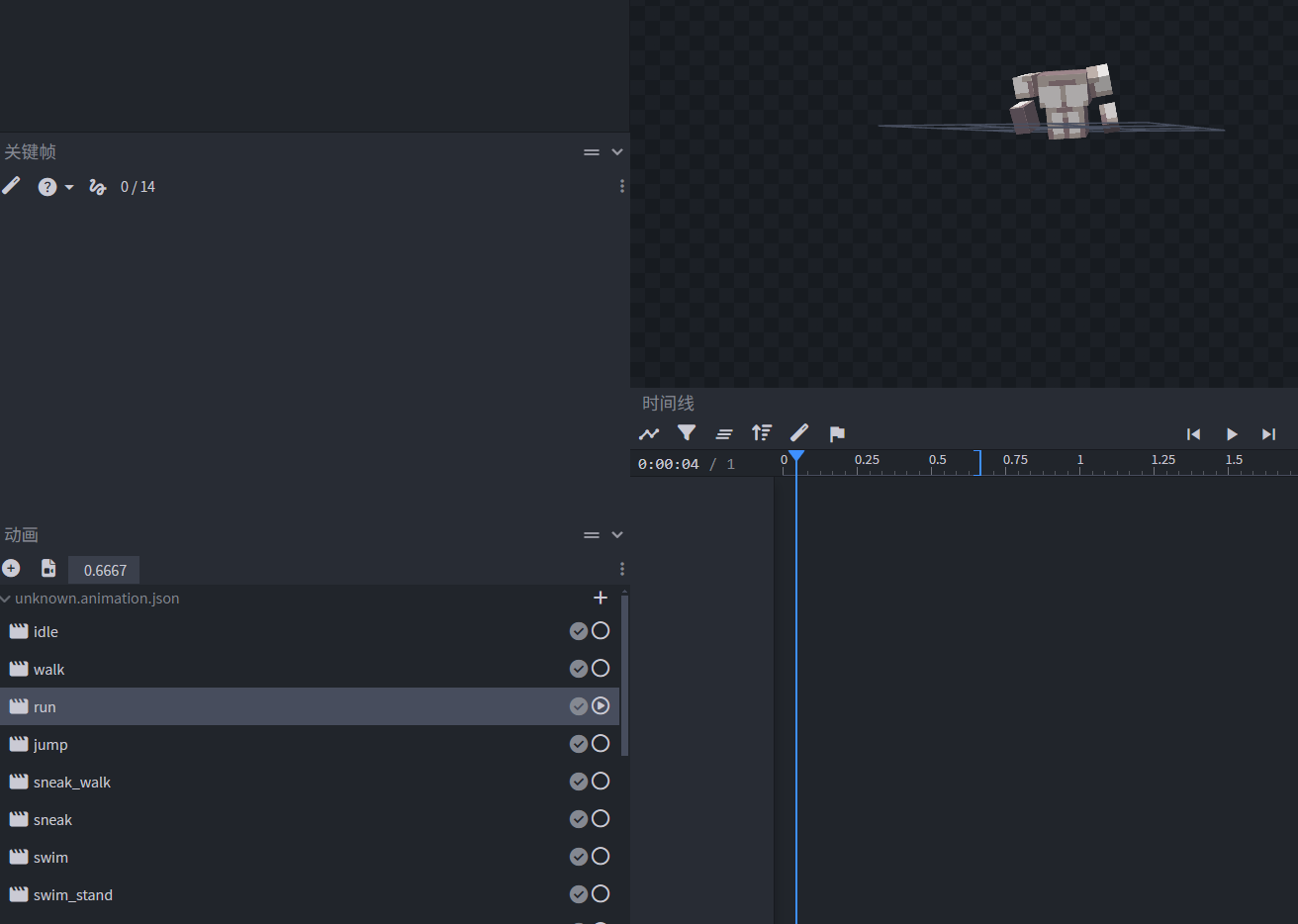
Task: Play the animation in timeline
Action: [1232, 434]
